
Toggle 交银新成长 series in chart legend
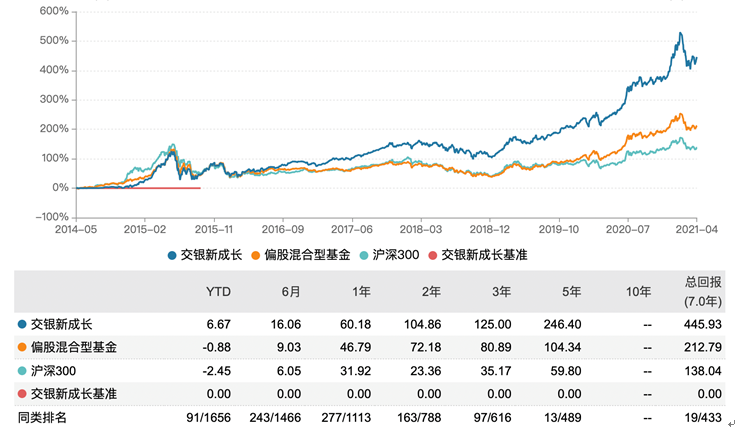[205, 255]
